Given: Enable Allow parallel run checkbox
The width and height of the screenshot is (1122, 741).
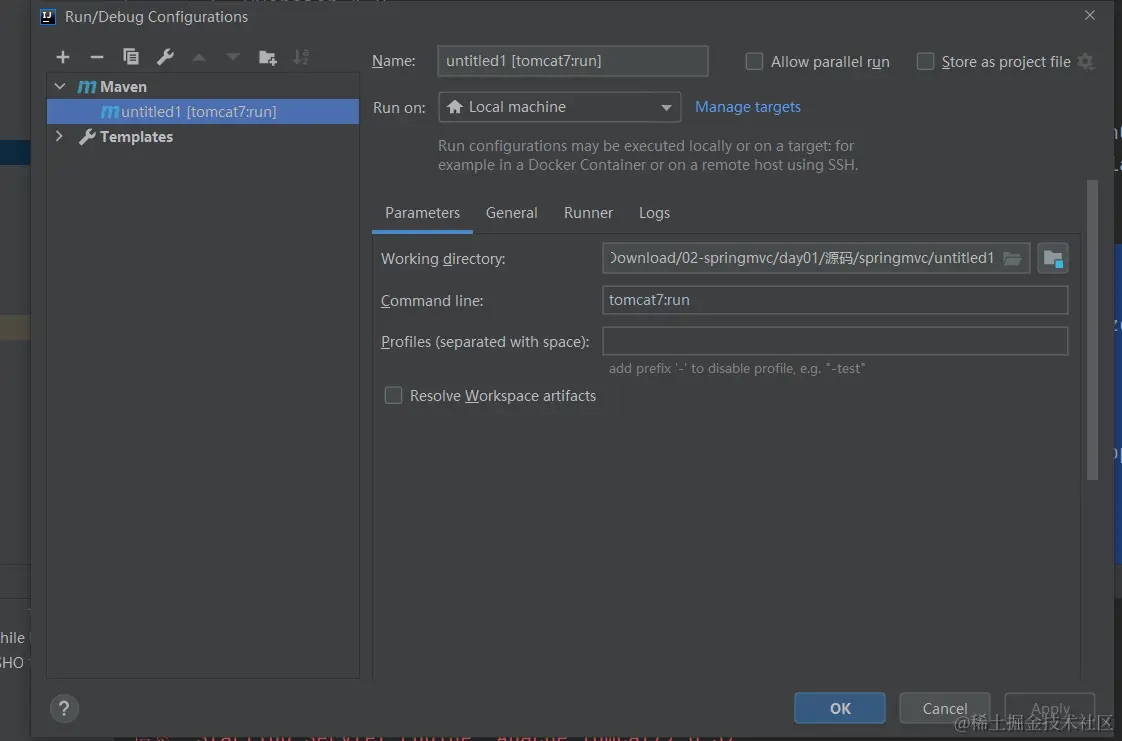Looking at the screenshot, I should click(x=754, y=62).
